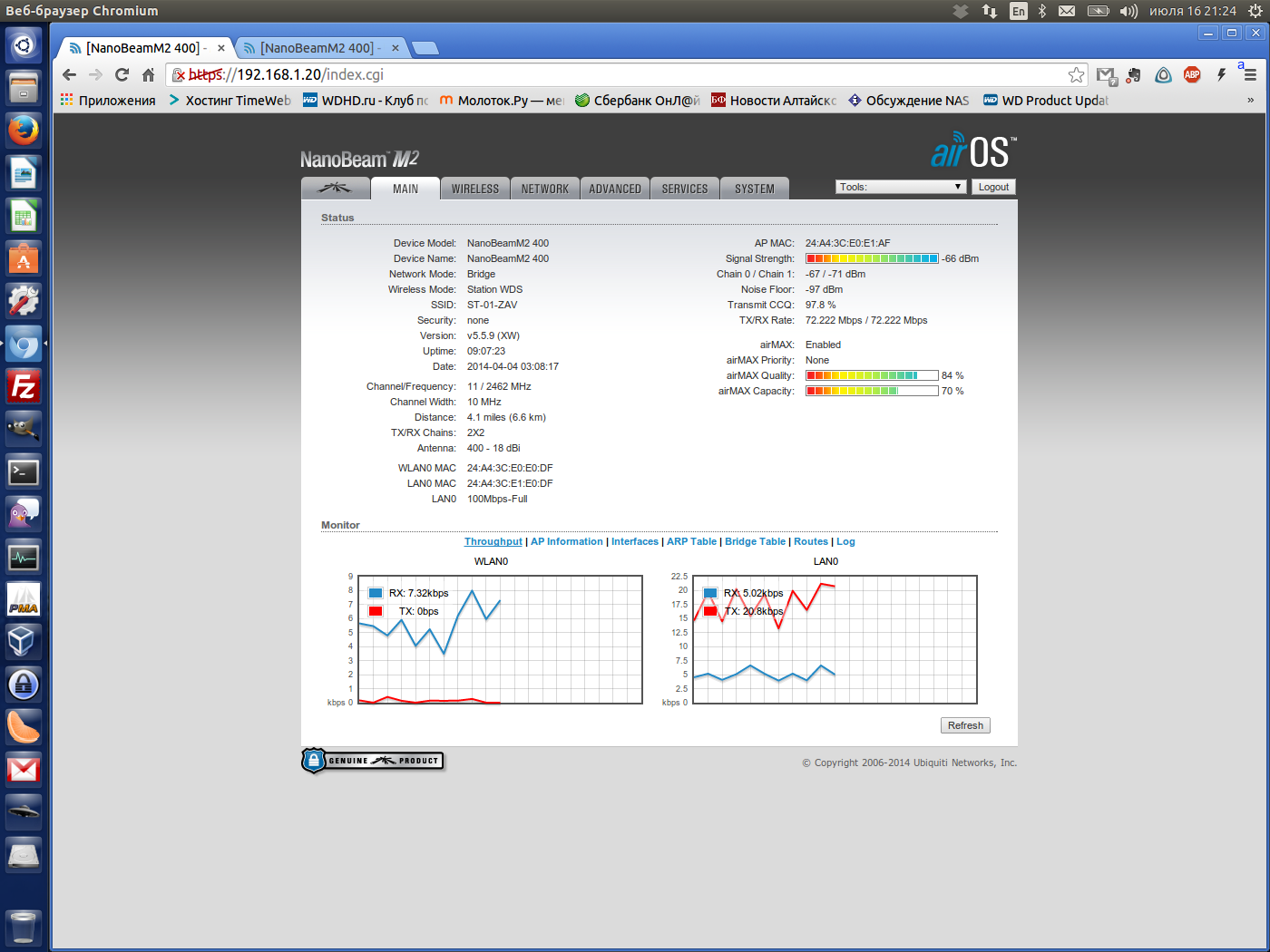
Task: Show the Routes monitor
Action: [x=811, y=541]
